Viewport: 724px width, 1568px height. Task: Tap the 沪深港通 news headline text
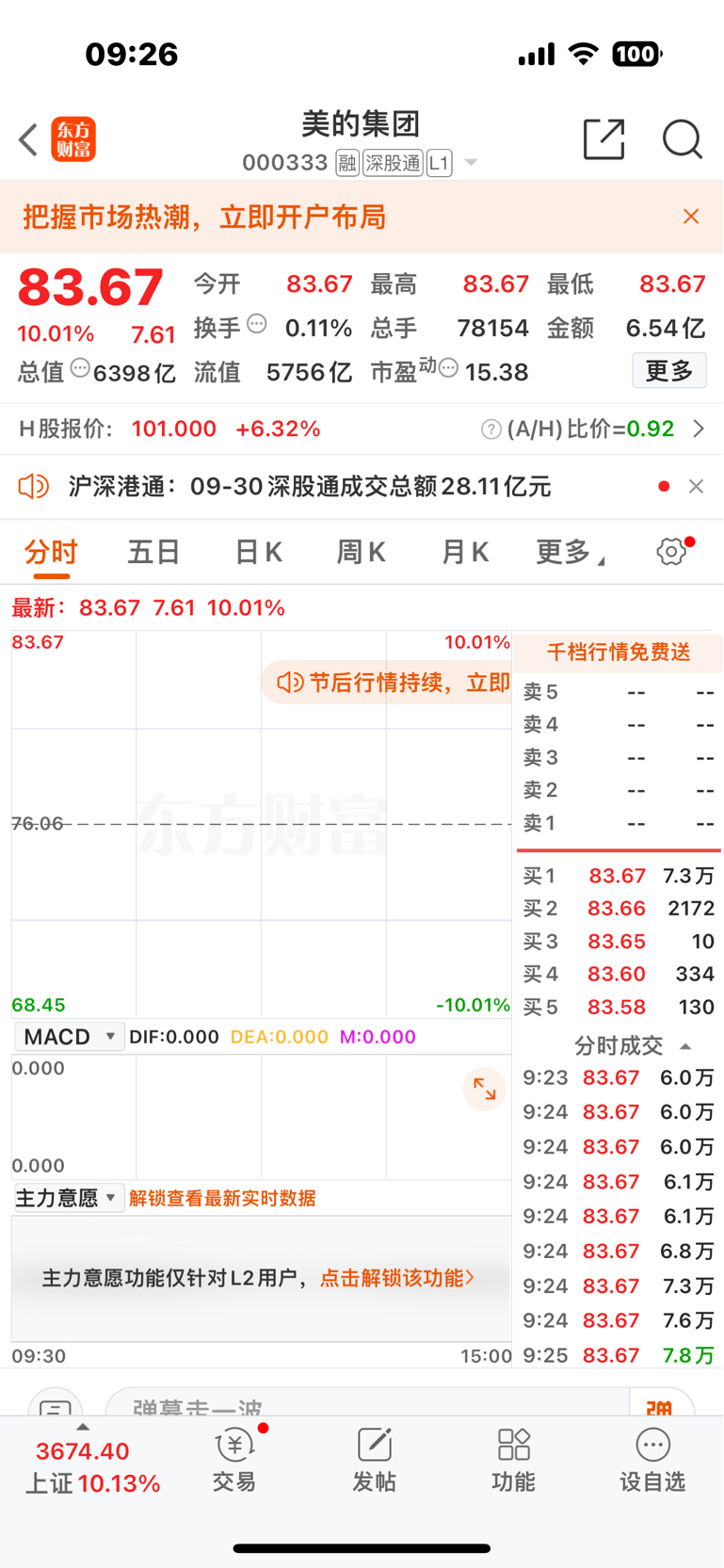click(x=310, y=487)
